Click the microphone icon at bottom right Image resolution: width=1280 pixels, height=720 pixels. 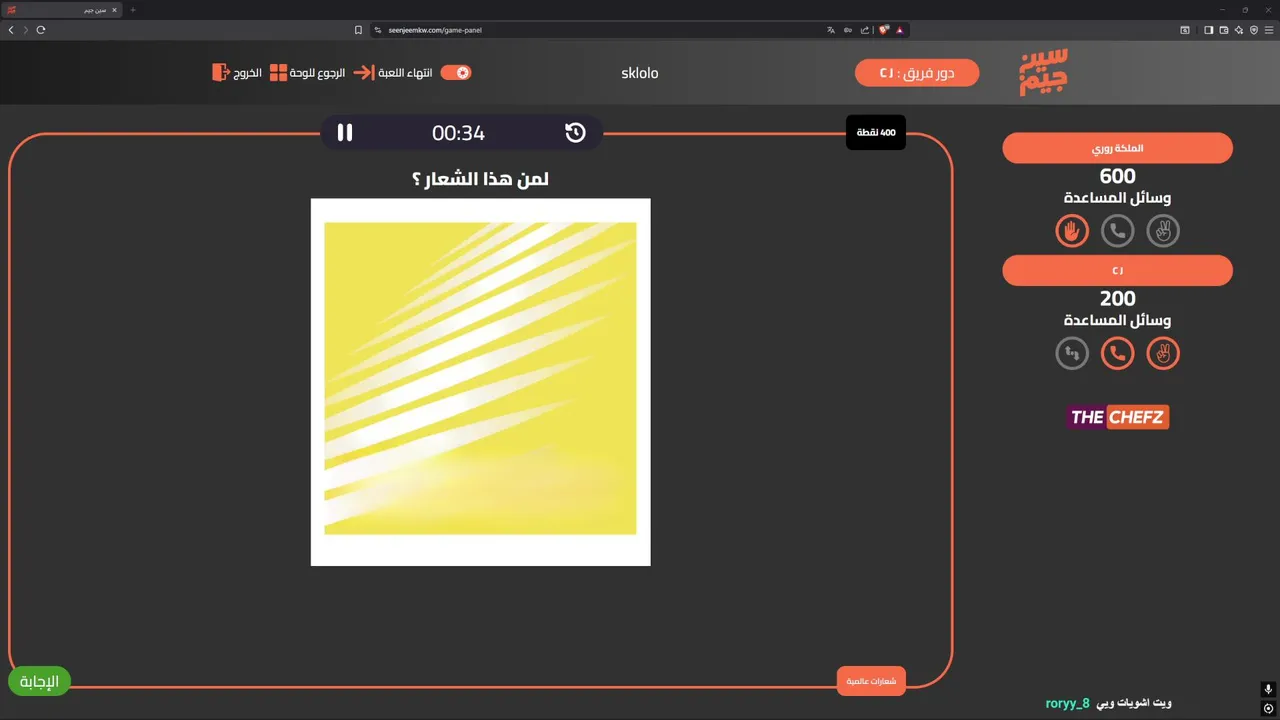pyautogui.click(x=1268, y=690)
